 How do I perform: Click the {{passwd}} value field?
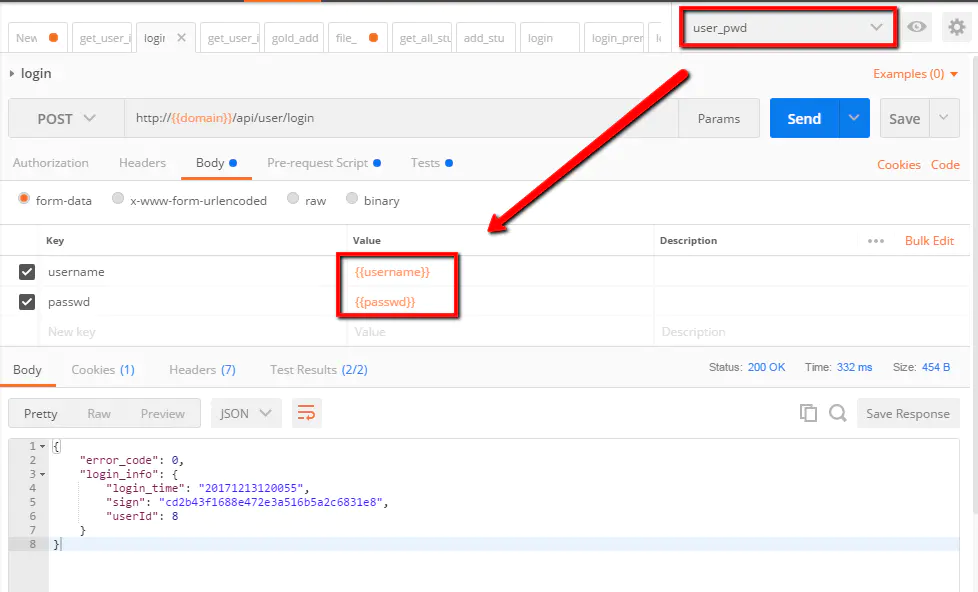pos(500,302)
